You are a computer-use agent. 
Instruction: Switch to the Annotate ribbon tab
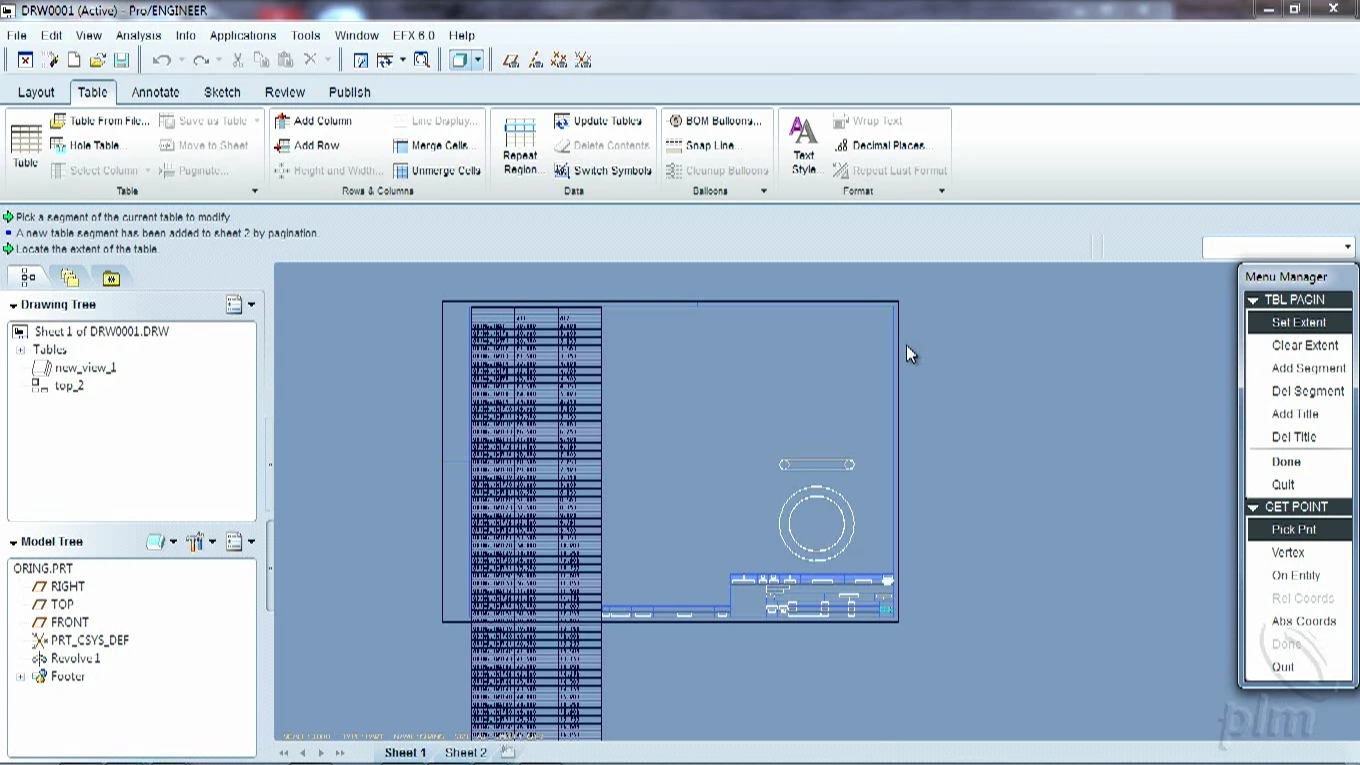click(x=156, y=92)
